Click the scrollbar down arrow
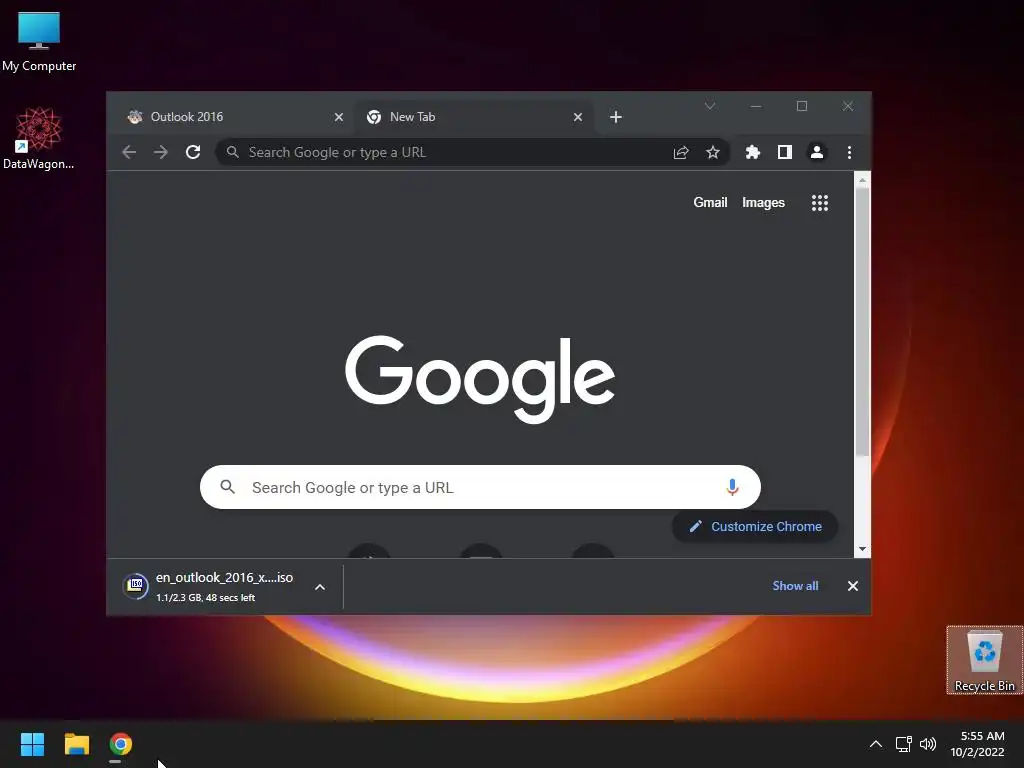 862,549
